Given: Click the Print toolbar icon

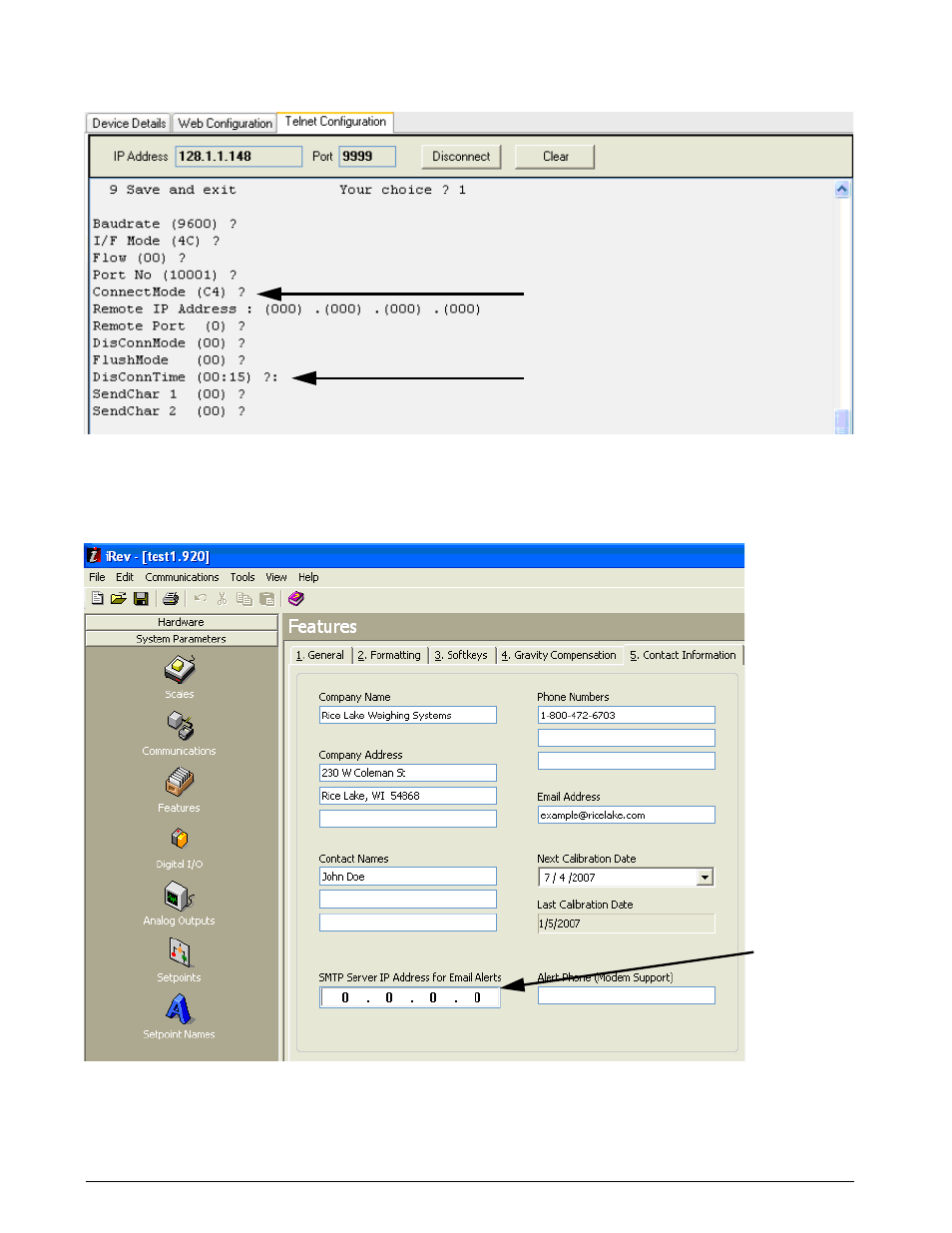Looking at the screenshot, I should tap(171, 599).
